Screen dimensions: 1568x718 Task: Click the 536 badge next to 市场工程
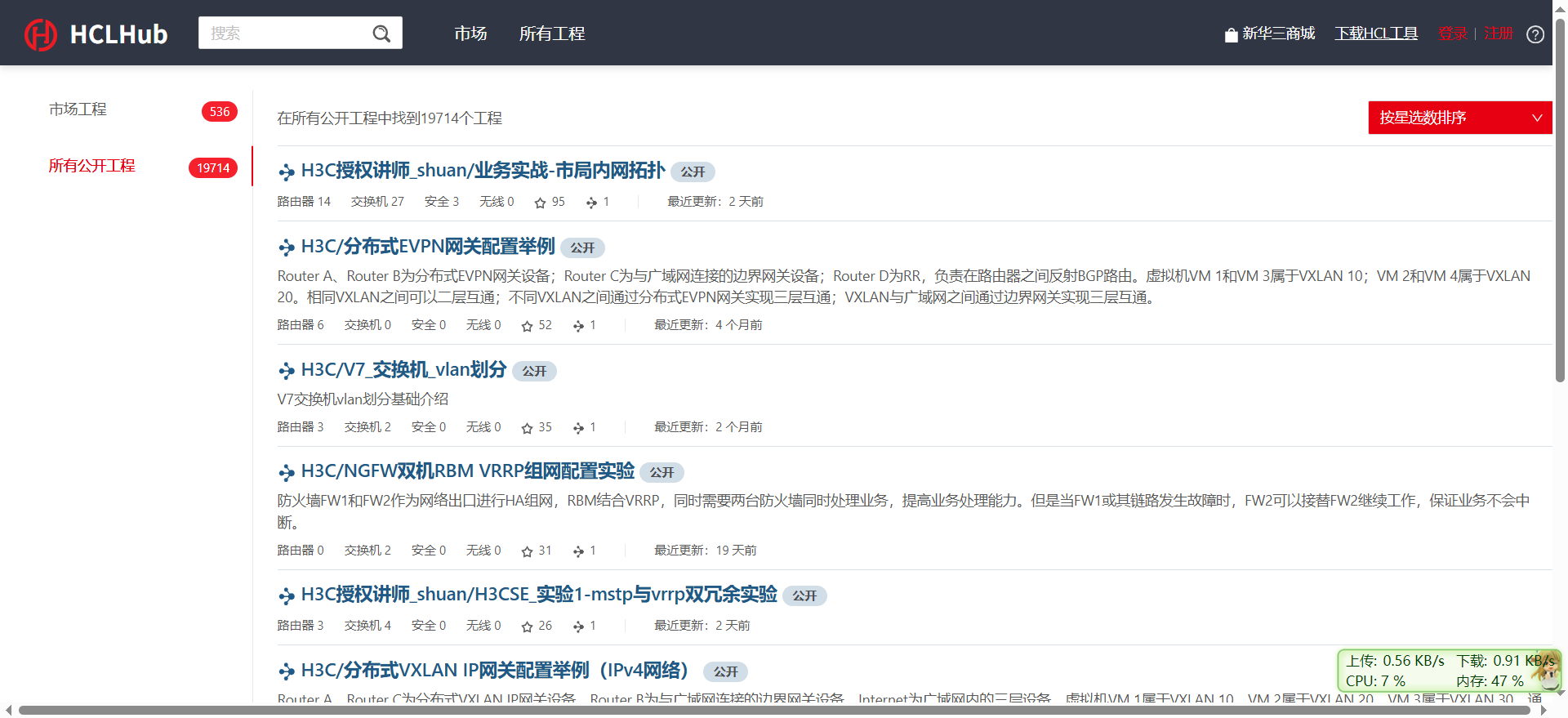tap(220, 112)
